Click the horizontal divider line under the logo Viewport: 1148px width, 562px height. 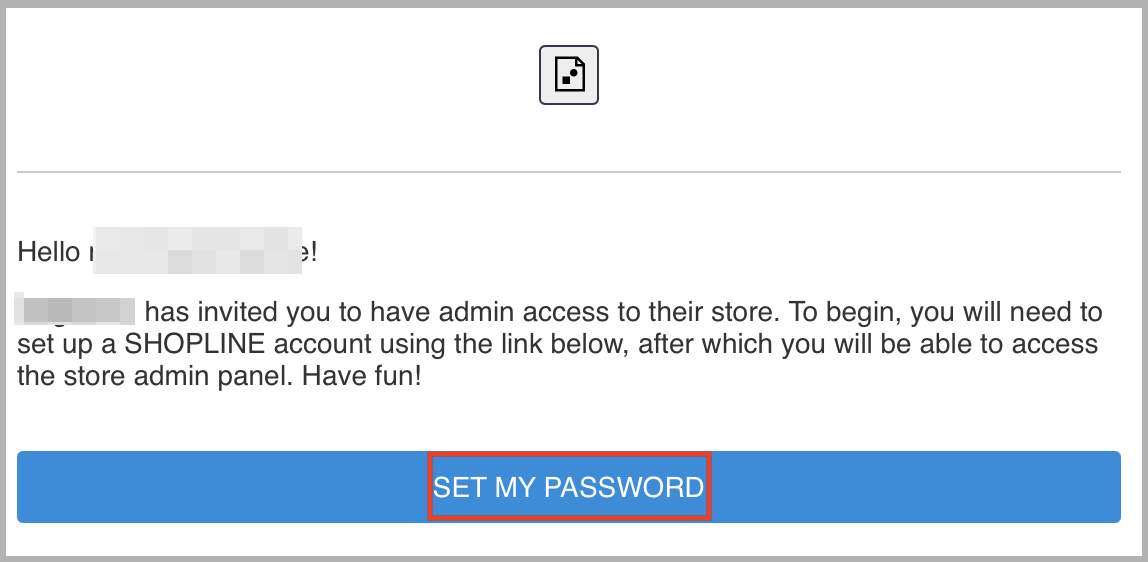[569, 172]
